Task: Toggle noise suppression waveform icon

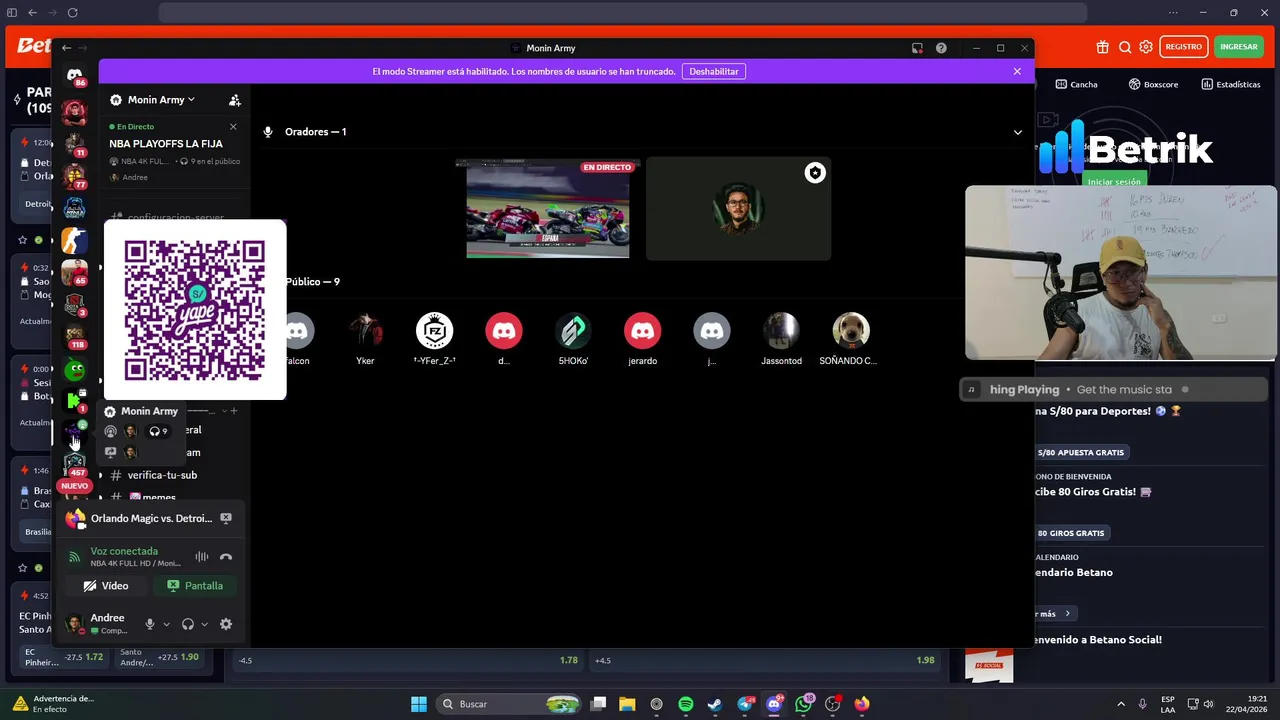Action: tap(201, 557)
